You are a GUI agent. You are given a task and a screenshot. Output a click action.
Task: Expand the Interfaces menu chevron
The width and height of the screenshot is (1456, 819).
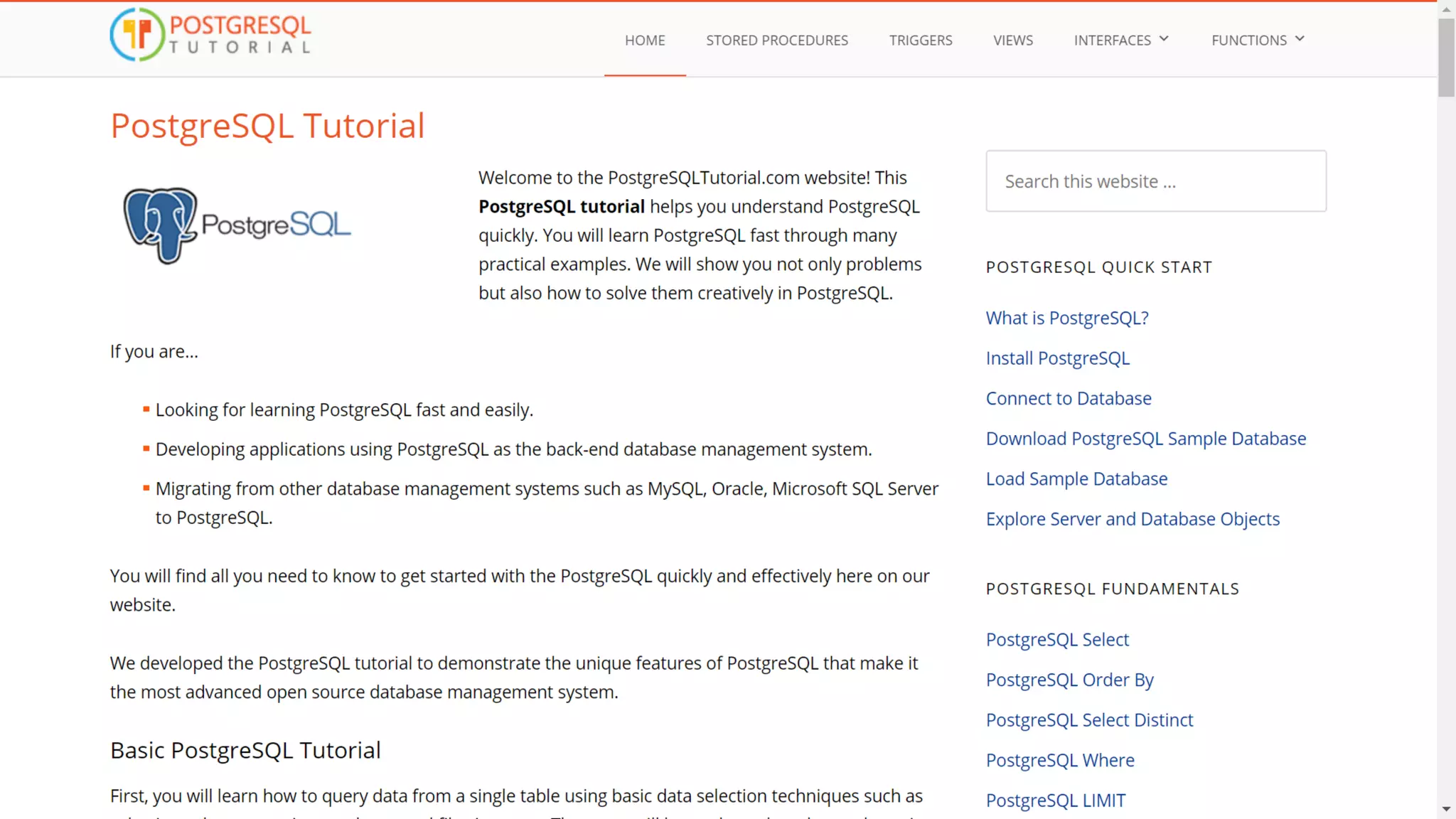tap(1164, 39)
